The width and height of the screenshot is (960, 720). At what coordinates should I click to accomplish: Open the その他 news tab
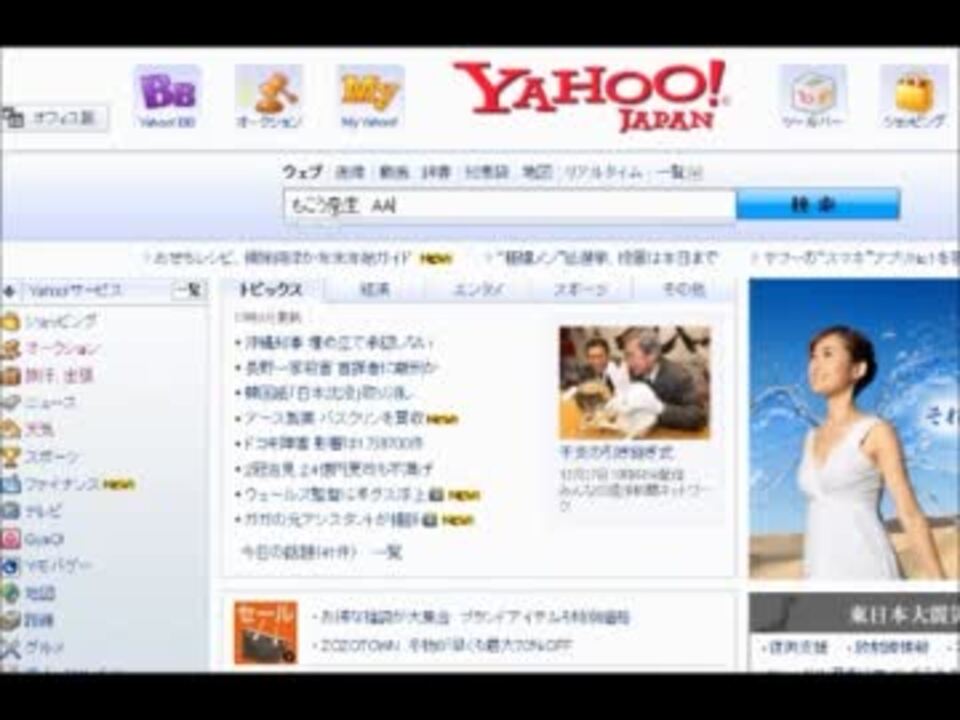[684, 289]
